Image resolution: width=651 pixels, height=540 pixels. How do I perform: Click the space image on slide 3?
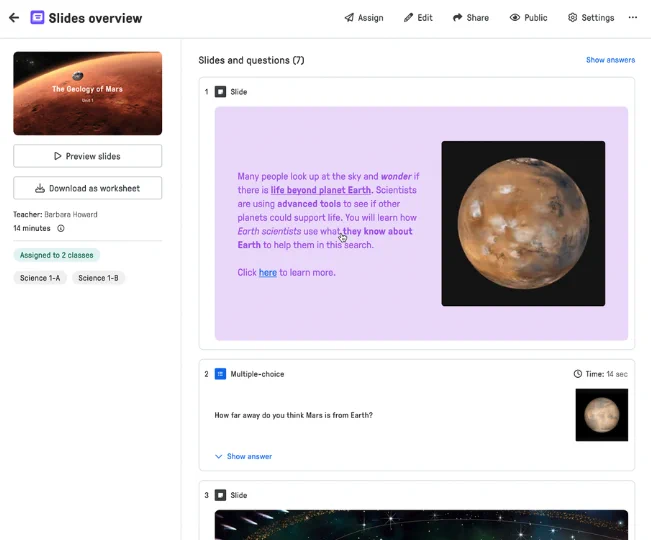pyautogui.click(x=421, y=525)
